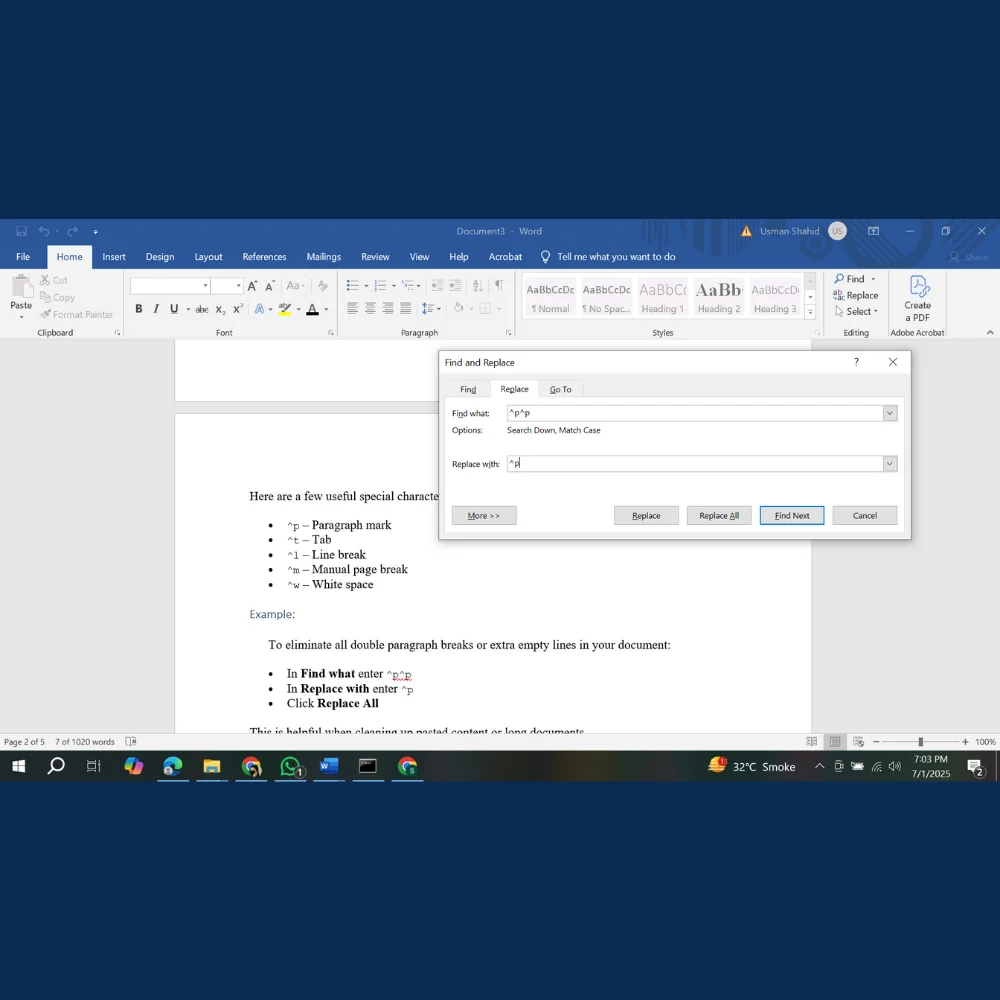Screen dimensions: 1000x1000
Task: Click the Replace with input field
Action: click(x=695, y=464)
